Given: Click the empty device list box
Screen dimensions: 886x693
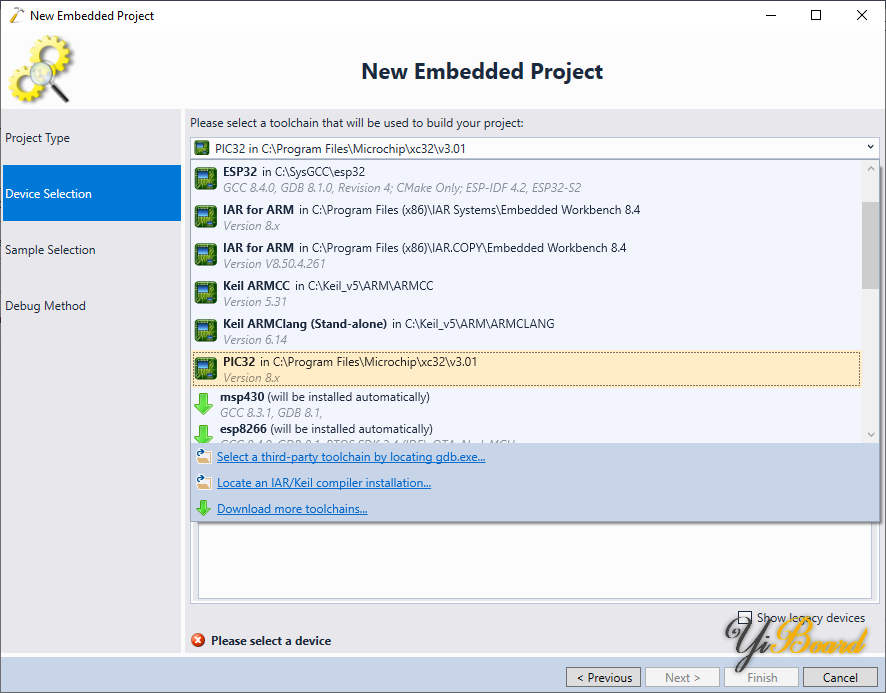Looking at the screenshot, I should tap(534, 560).
